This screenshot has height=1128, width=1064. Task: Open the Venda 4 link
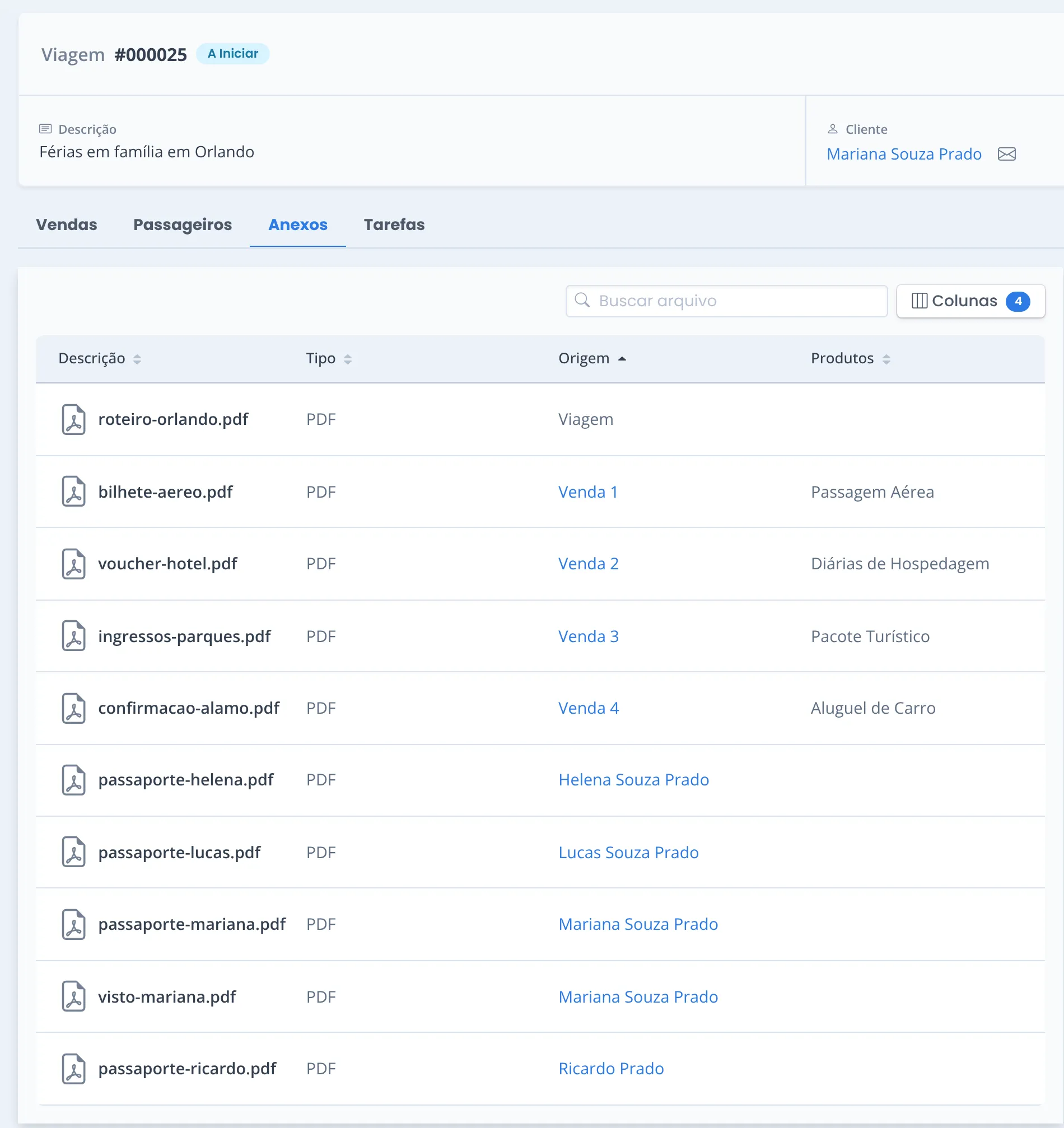(x=589, y=708)
